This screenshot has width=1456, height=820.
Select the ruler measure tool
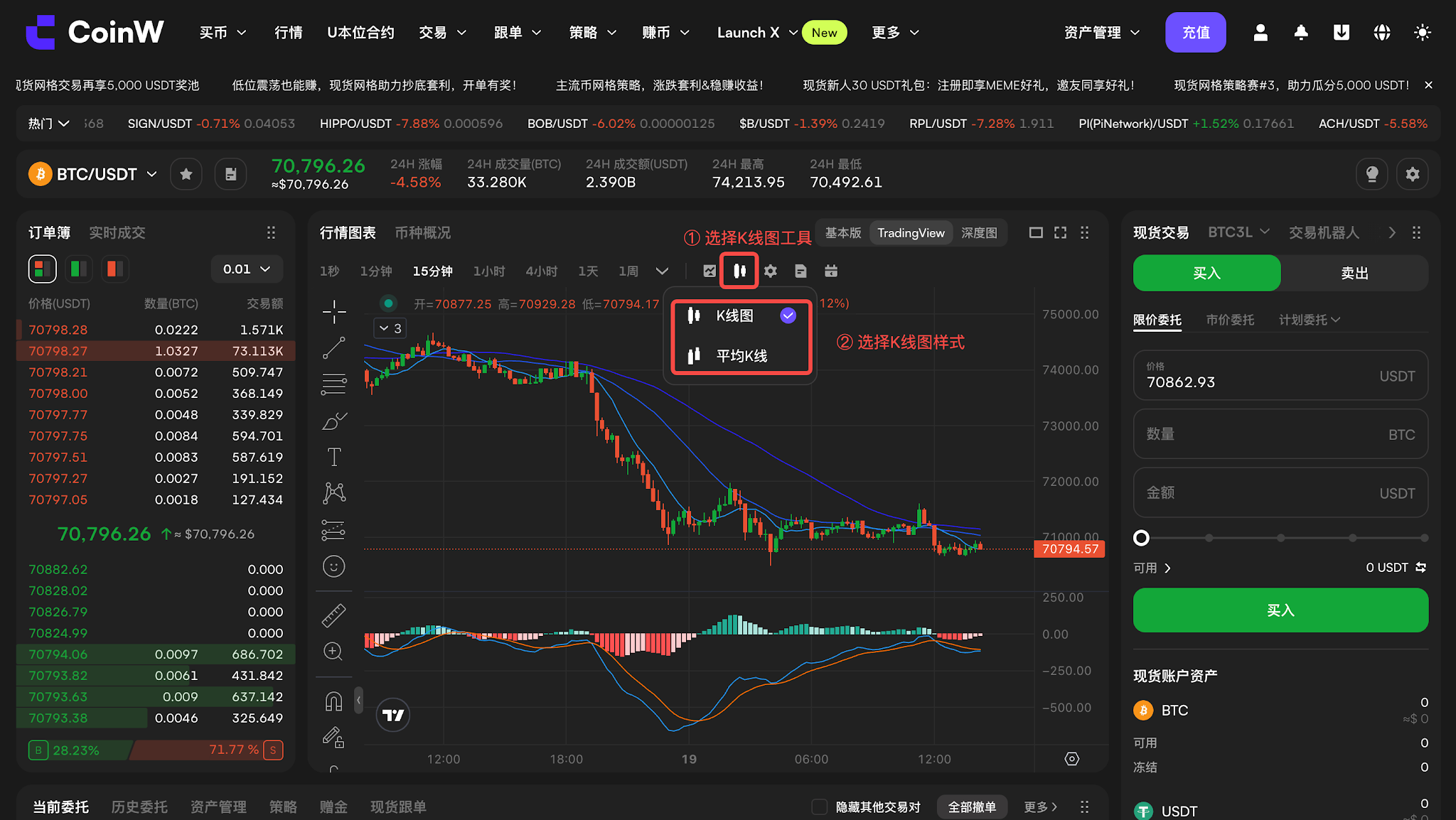click(334, 615)
